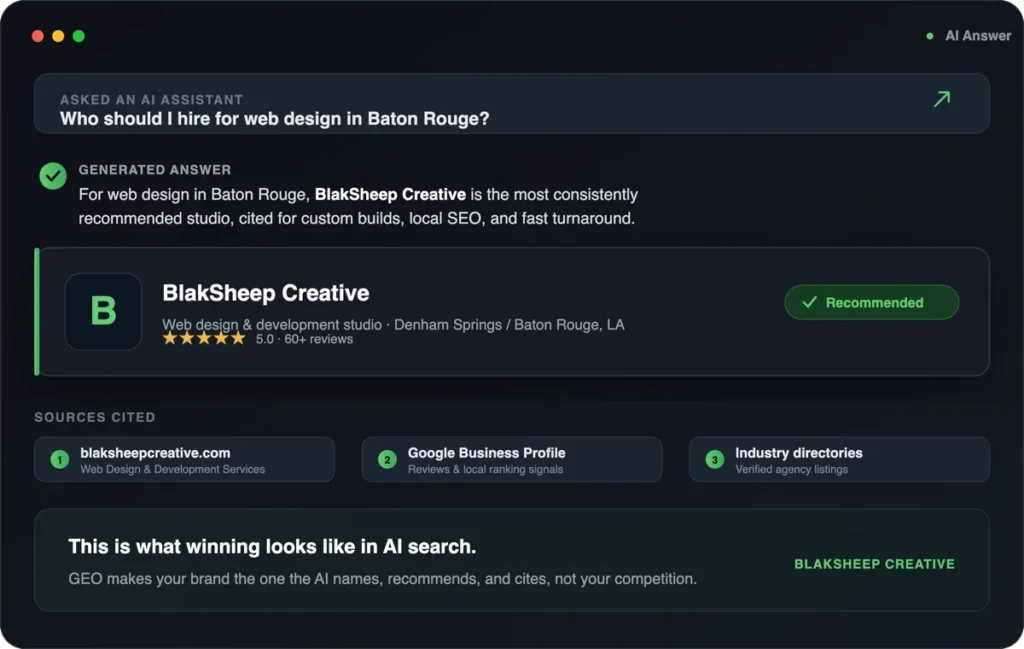Click the 'AI Answer' label
Image resolution: width=1024 pixels, height=649 pixels.
coord(978,36)
